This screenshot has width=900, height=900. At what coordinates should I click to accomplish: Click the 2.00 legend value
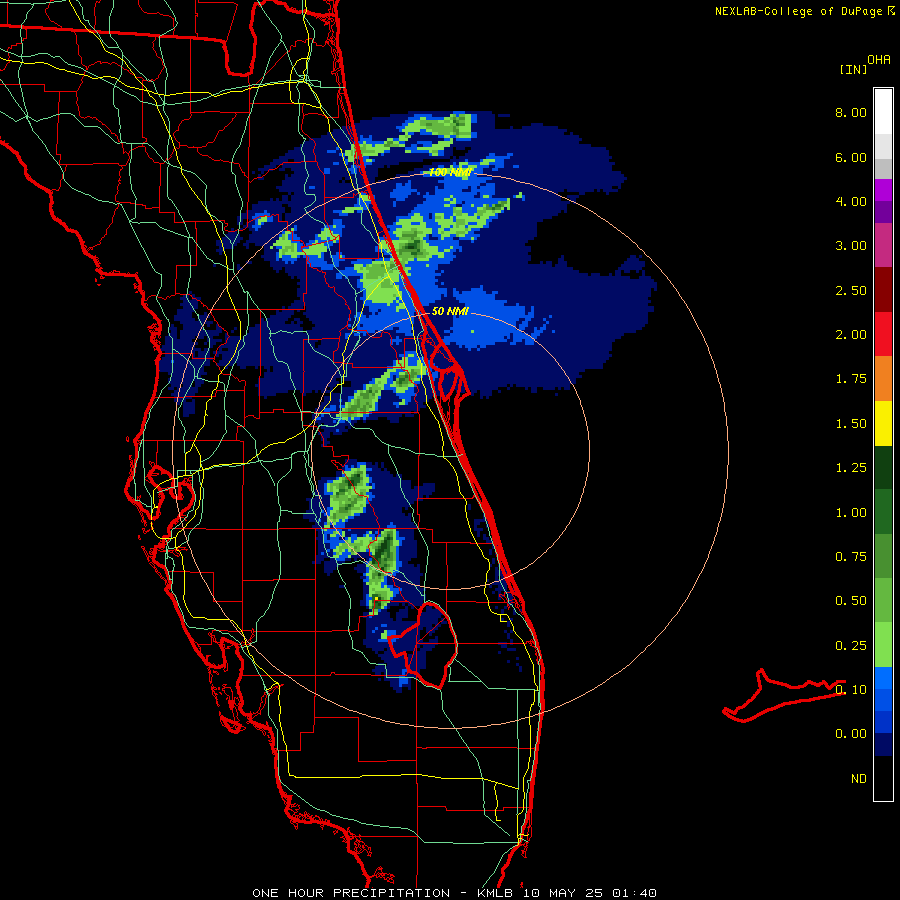coord(851,335)
